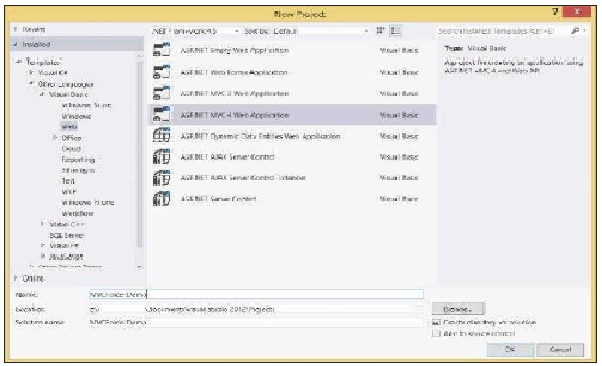This screenshot has height=366, width=602.
Task: Select ASP.NET Empty Web Application row text
Action: 235,50
